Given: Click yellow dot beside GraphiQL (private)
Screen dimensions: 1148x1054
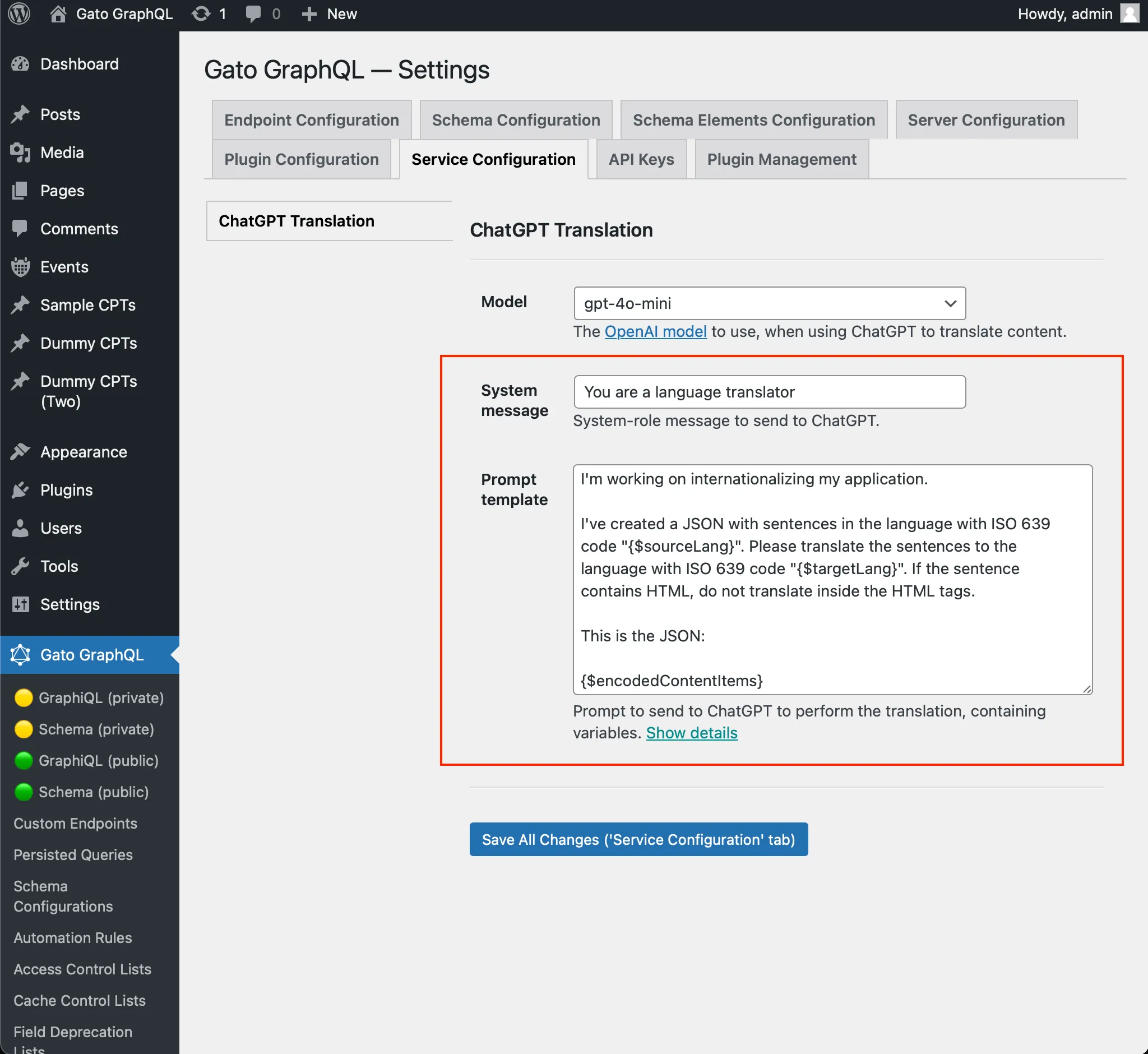Looking at the screenshot, I should [24, 697].
